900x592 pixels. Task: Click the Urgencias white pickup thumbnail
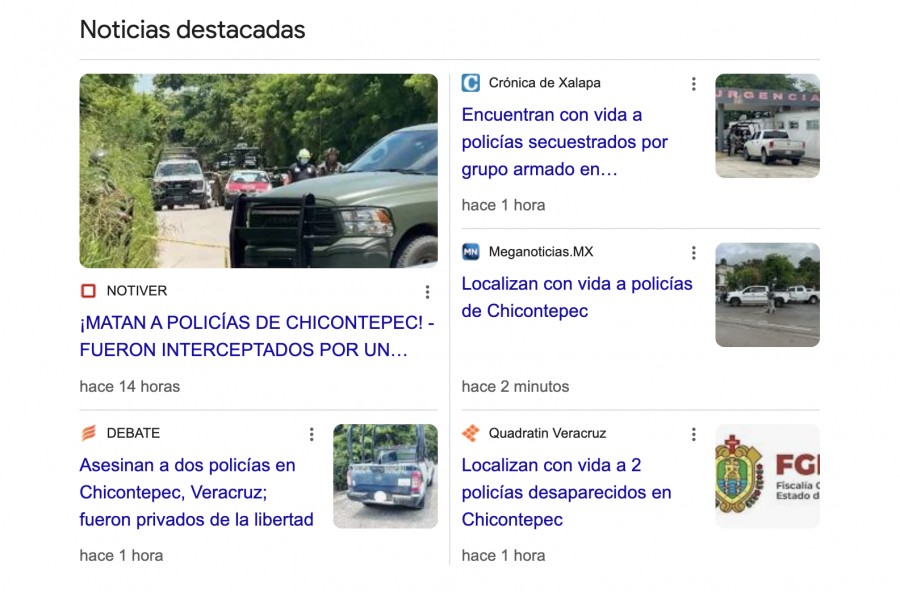click(x=767, y=126)
